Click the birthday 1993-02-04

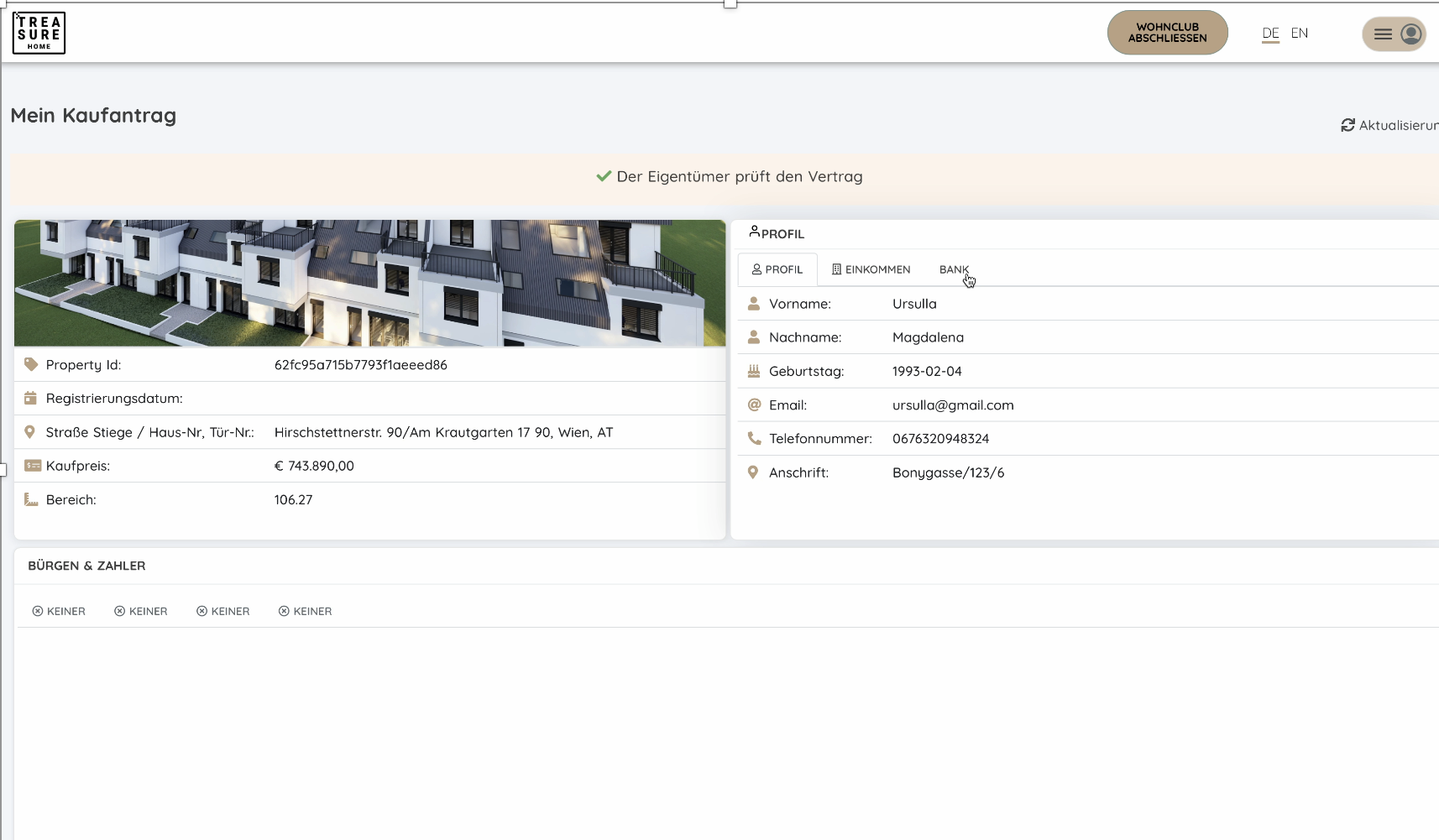click(927, 371)
